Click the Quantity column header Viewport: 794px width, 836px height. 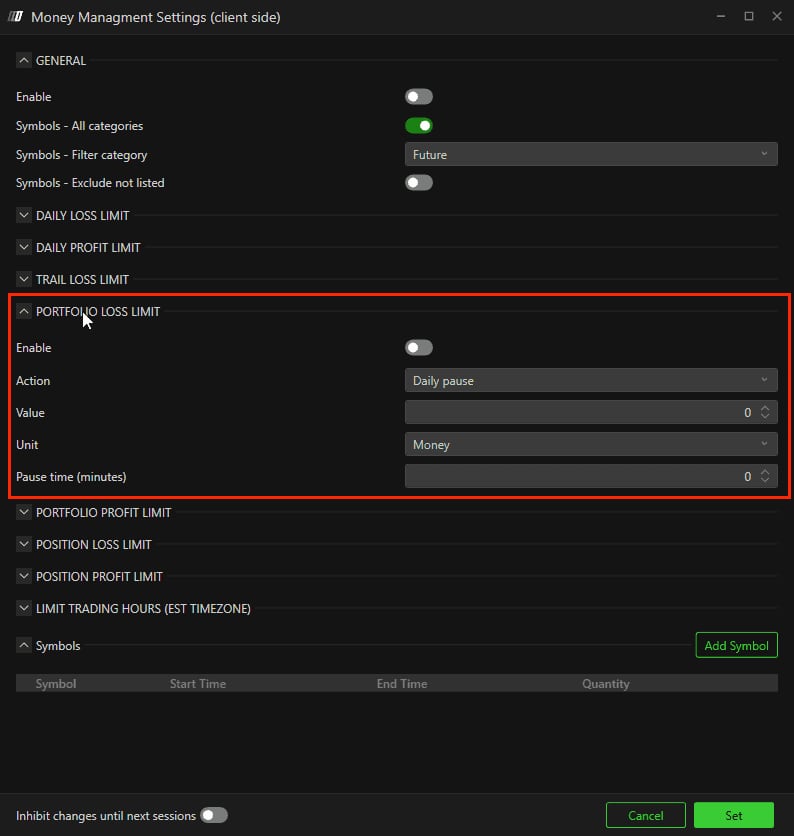(x=606, y=684)
